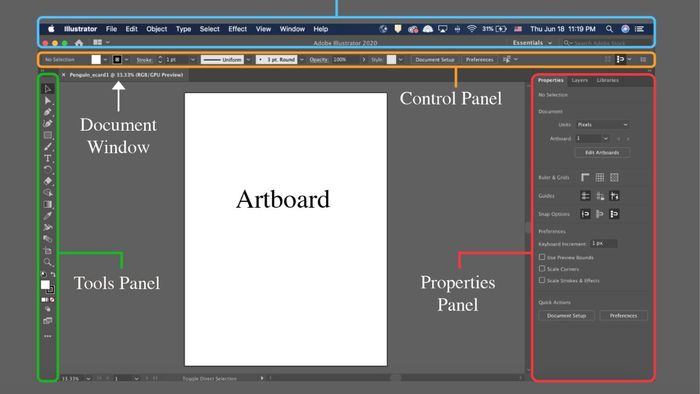Click the Swap Fill and Stroke arrow
Image resolution: width=700 pixels, height=394 pixels.
point(53,274)
